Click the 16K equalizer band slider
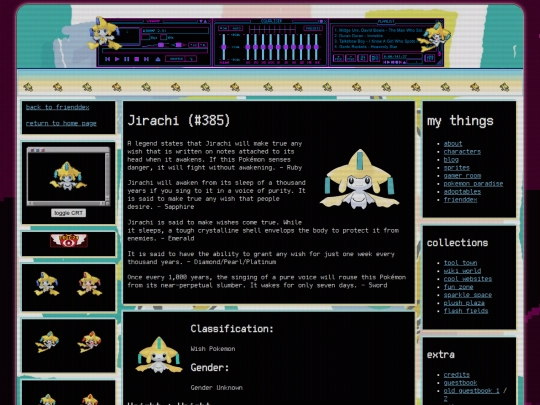The height and width of the screenshot is (405, 540). 316,47
